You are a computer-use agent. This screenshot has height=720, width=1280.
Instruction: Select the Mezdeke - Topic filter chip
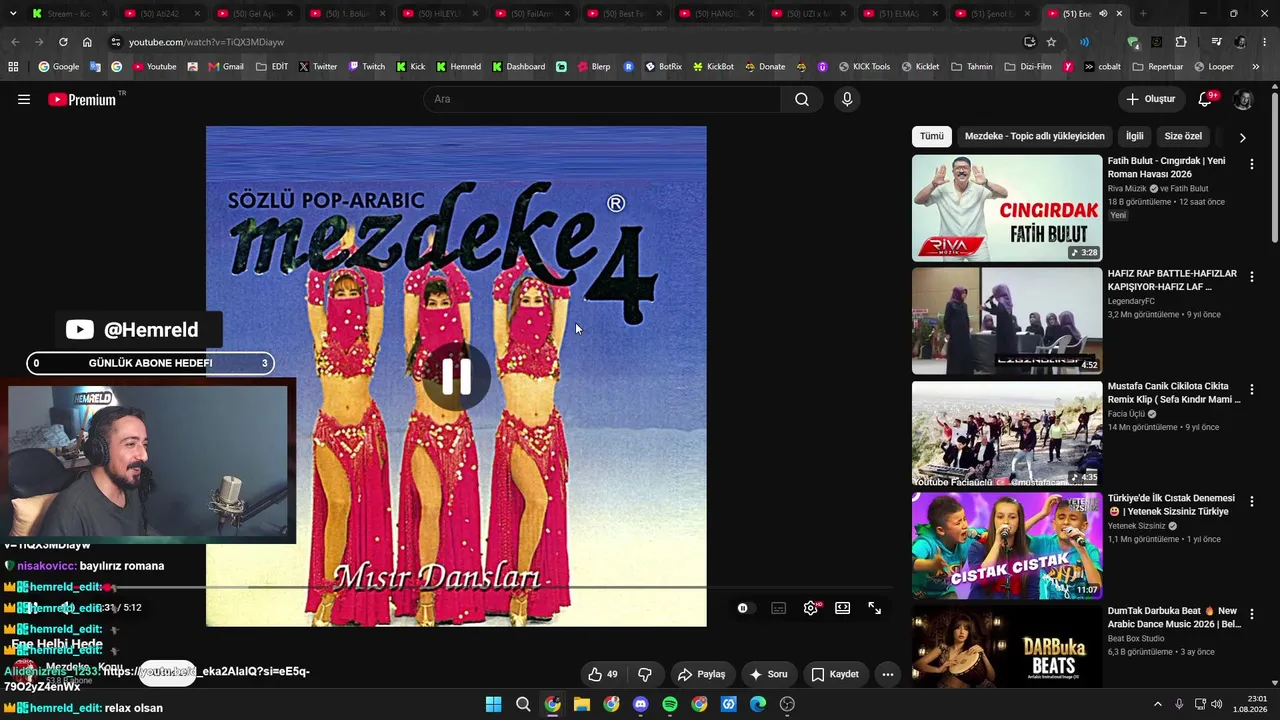click(x=1035, y=136)
